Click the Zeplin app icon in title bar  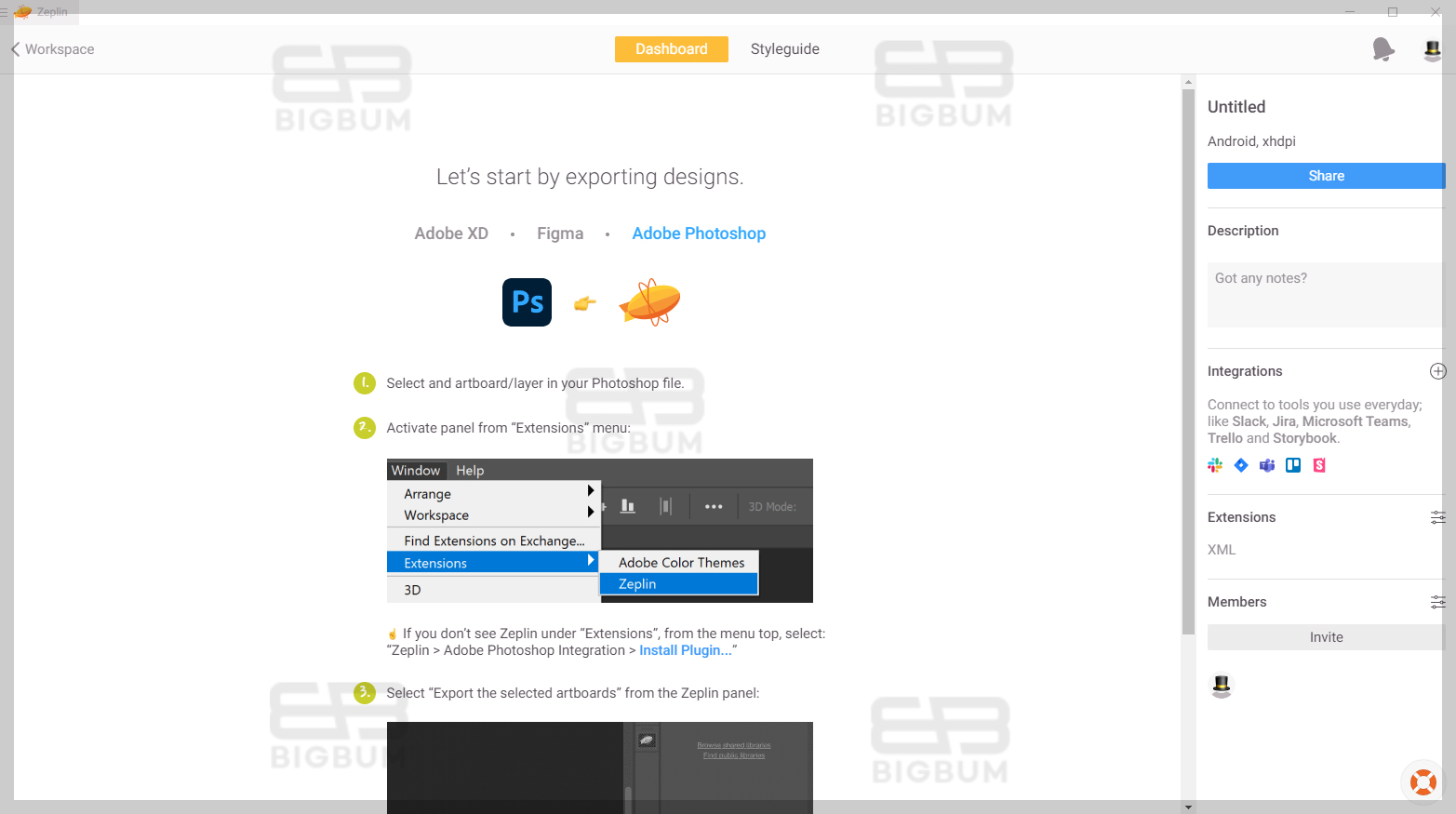point(23,11)
